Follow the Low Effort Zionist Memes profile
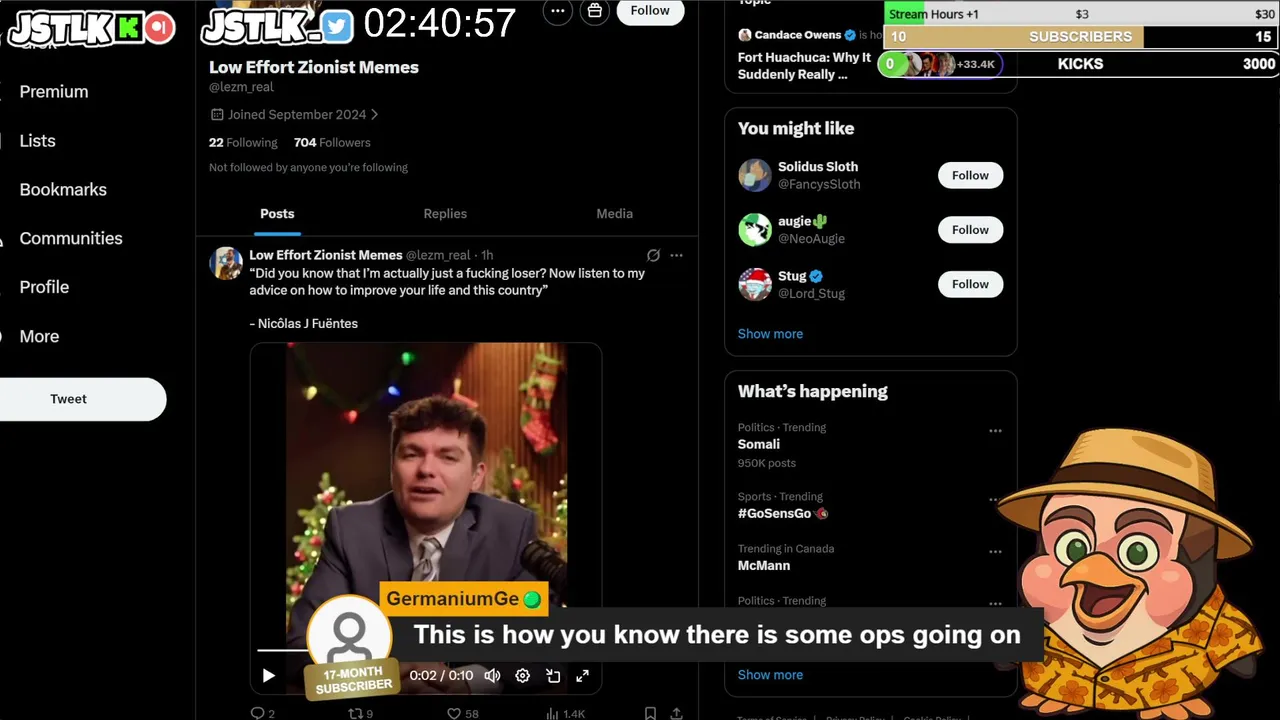The width and height of the screenshot is (1280, 720). click(x=650, y=11)
